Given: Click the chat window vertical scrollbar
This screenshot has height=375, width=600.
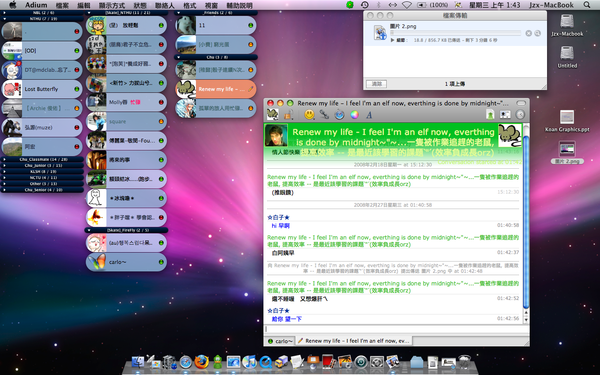Looking at the screenshot, I should 526,222.
